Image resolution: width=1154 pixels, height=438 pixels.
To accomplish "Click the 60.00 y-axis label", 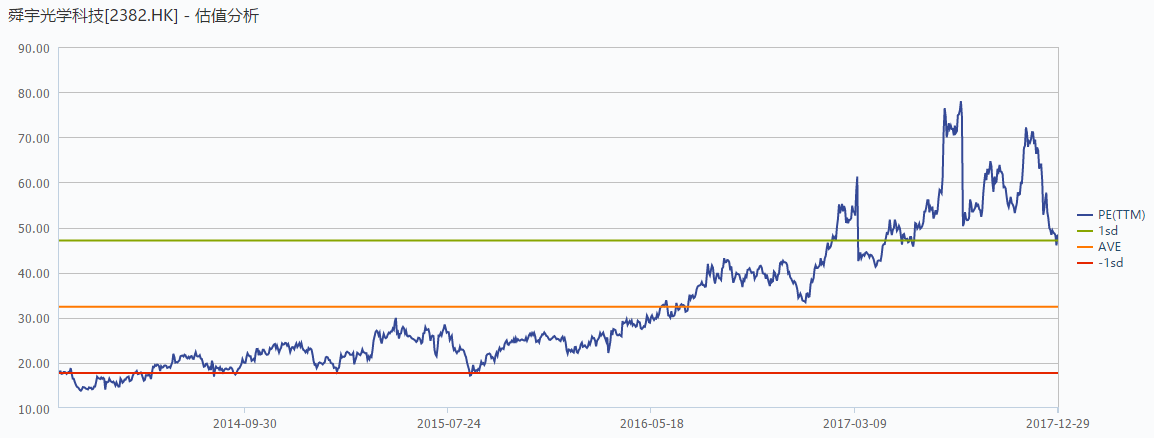I will (33, 183).
